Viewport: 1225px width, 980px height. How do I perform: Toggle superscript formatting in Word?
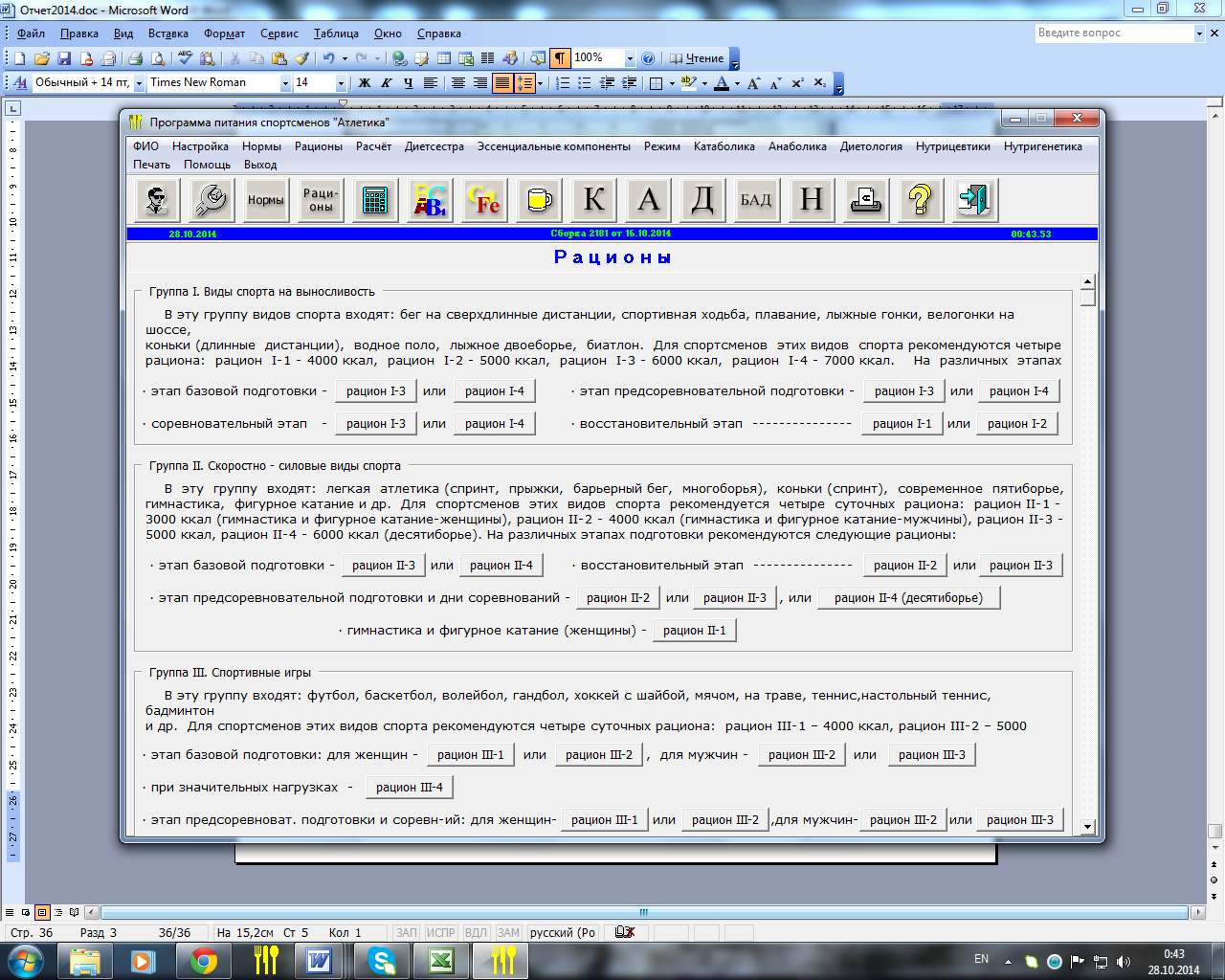point(798,83)
